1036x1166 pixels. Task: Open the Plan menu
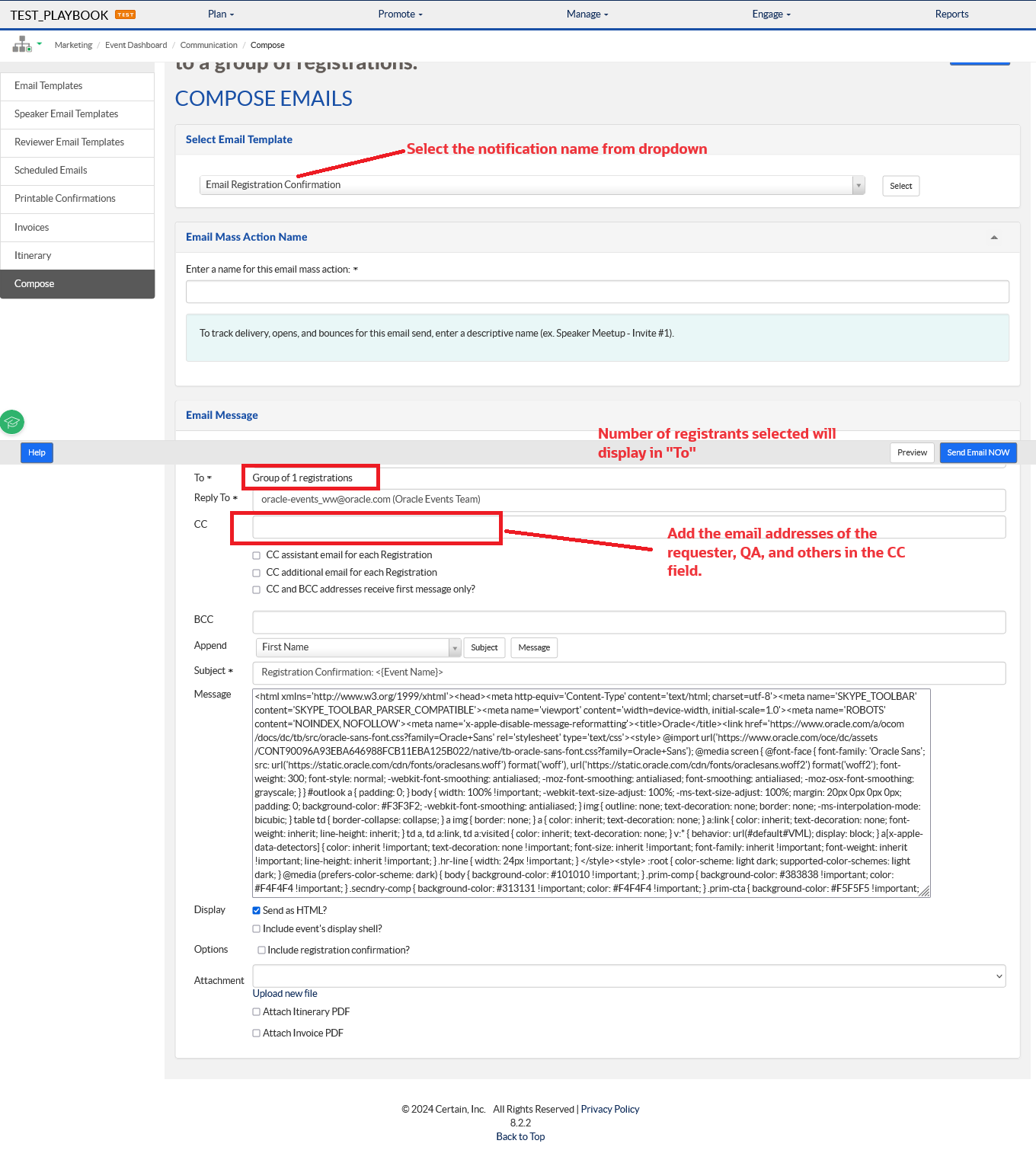tap(221, 14)
